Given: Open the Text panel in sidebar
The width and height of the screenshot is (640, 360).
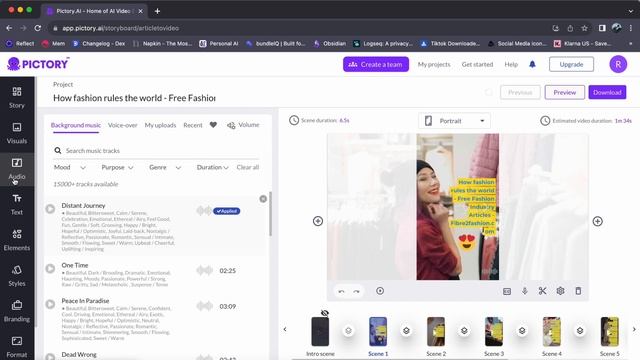Looking at the screenshot, I should pyautogui.click(x=17, y=204).
